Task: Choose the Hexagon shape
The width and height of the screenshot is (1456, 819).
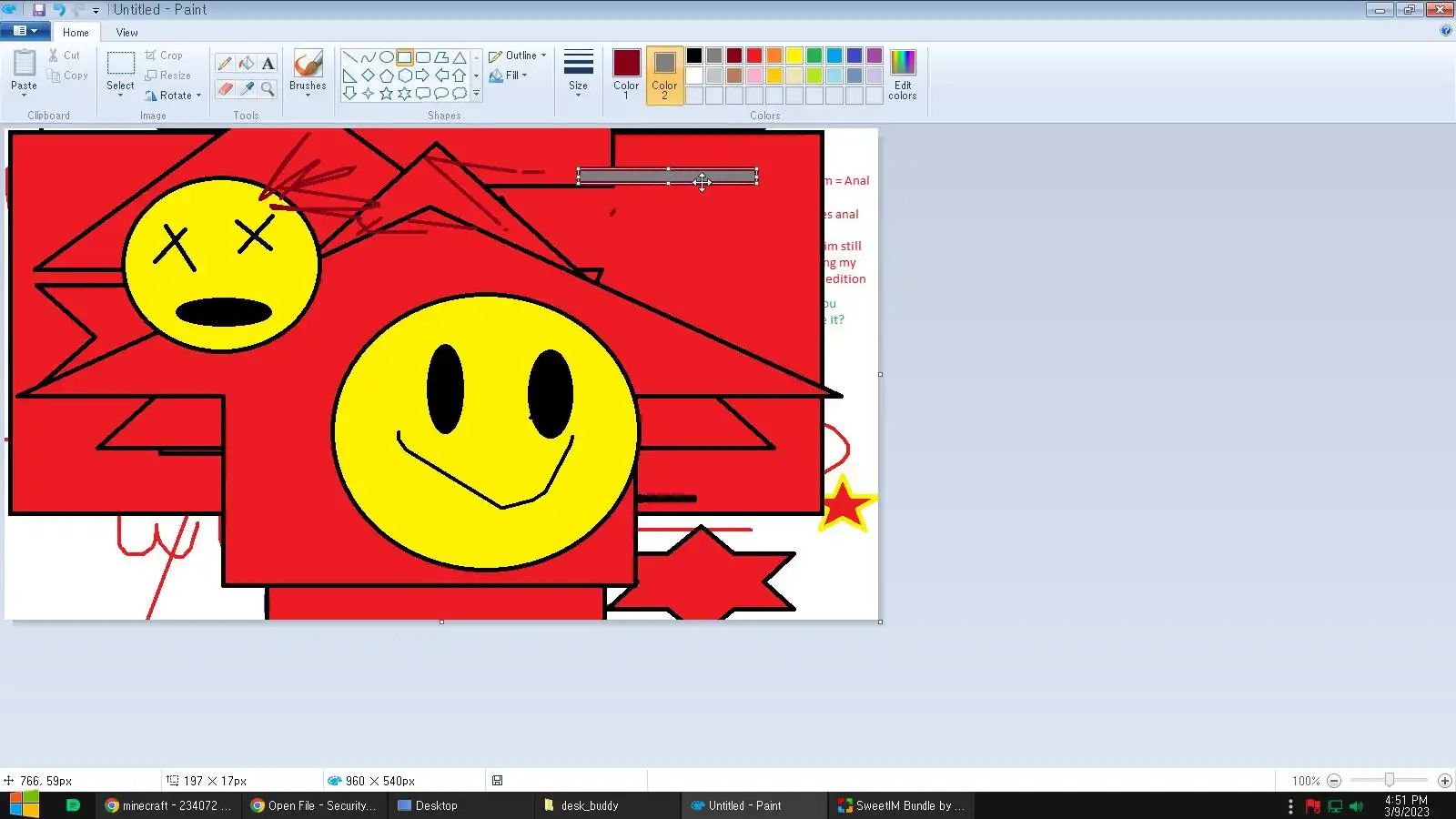Action: click(404, 76)
